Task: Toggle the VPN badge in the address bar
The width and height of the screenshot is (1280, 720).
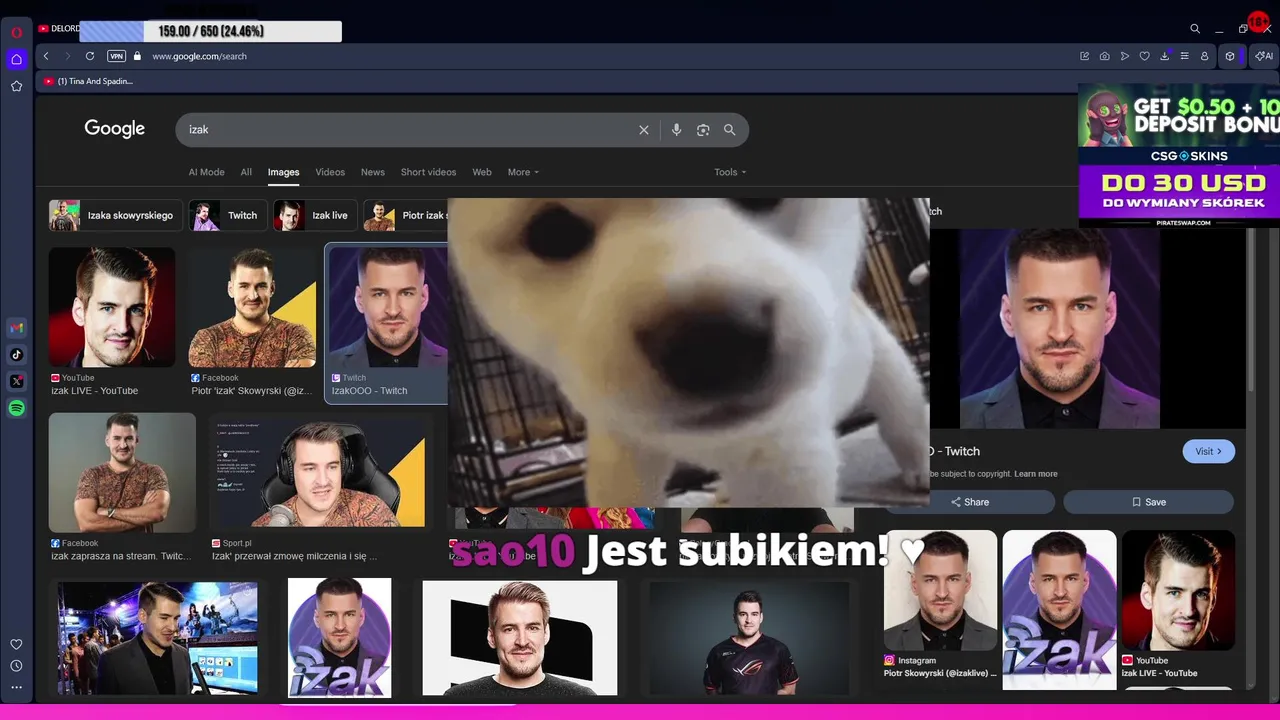Action: click(x=116, y=56)
